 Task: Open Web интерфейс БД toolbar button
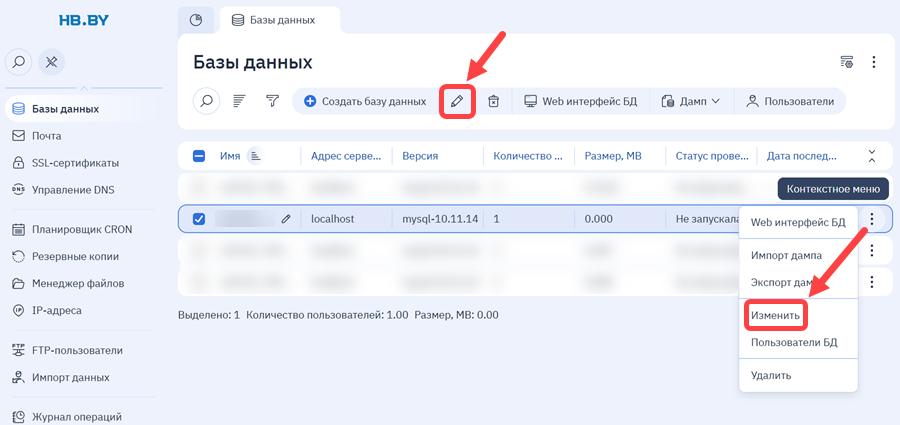pos(581,101)
